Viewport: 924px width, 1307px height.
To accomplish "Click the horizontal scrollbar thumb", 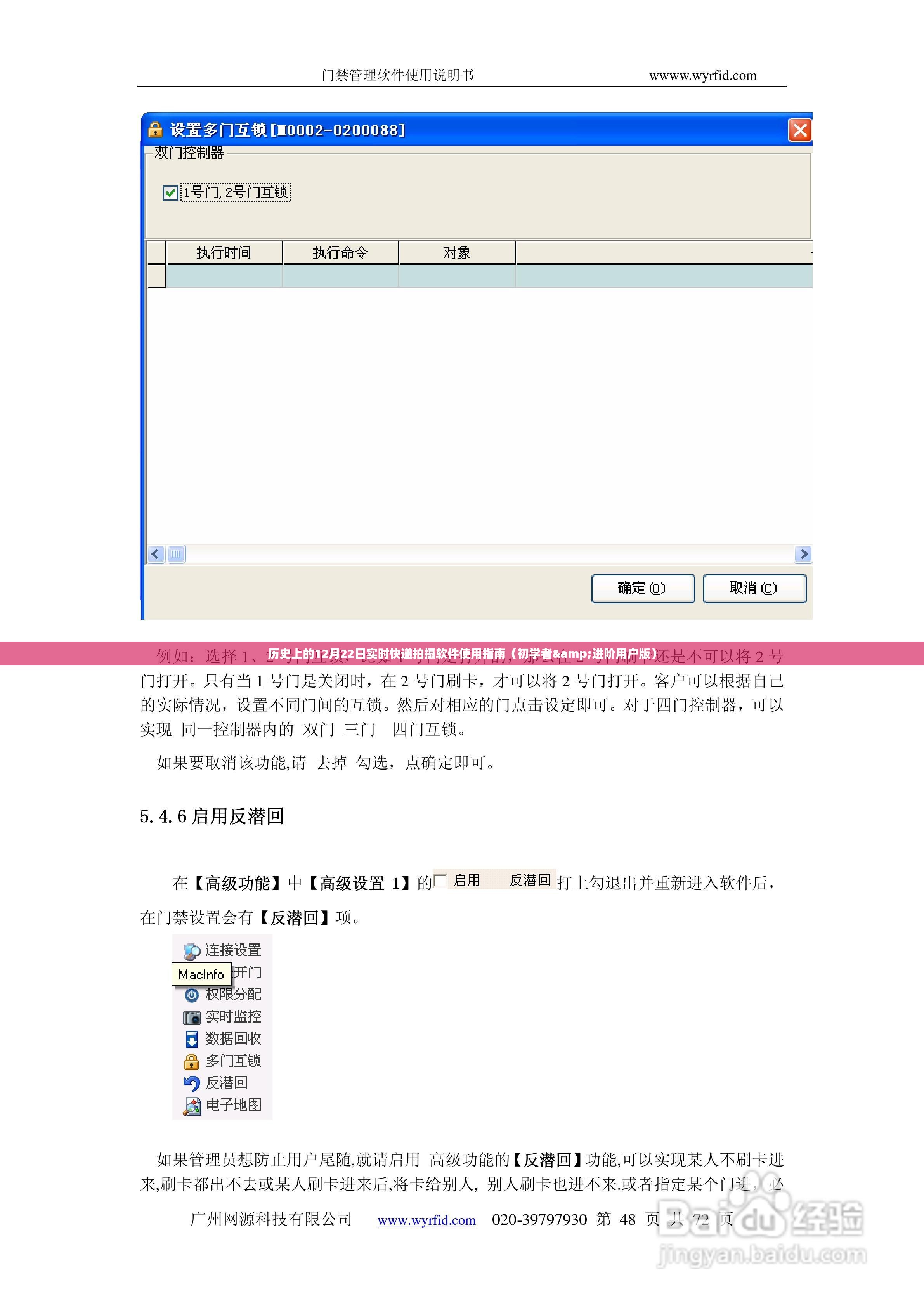I will 177,554.
